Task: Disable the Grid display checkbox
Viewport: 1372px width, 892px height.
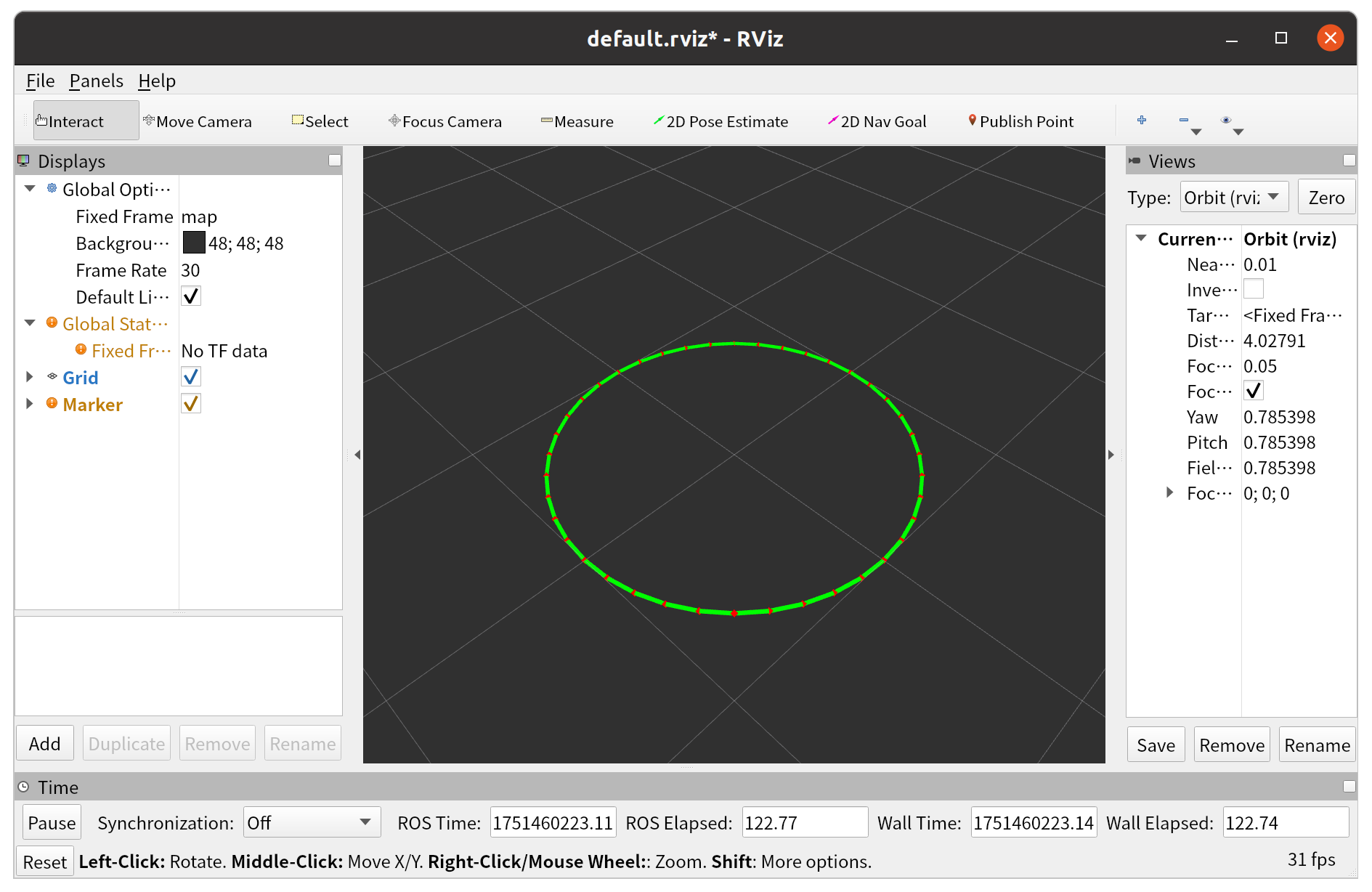Action: (x=191, y=377)
